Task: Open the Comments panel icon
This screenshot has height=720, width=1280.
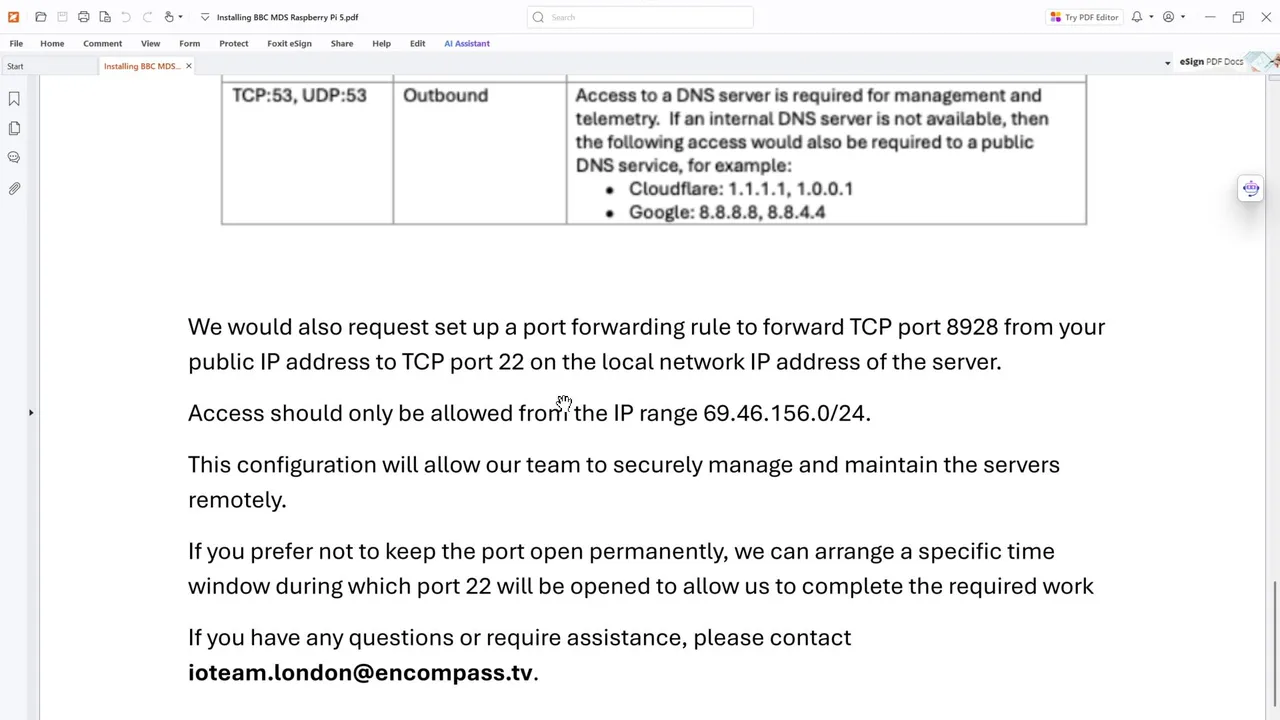Action: point(14,157)
